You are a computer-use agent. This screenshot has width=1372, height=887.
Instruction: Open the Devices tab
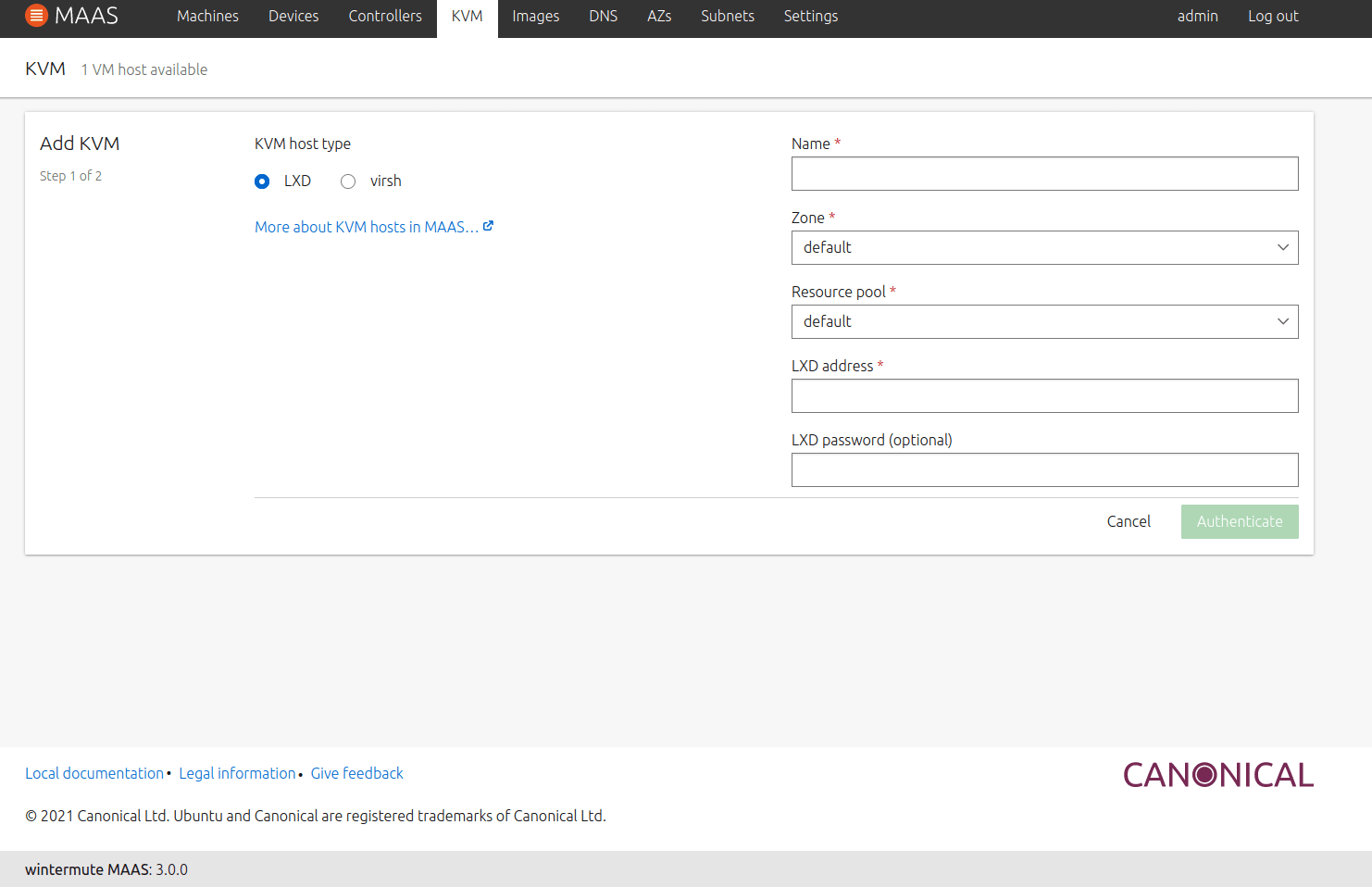(x=293, y=17)
